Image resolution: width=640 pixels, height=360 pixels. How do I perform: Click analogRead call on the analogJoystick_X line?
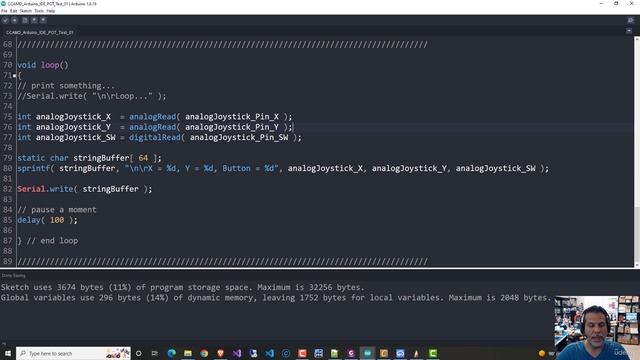pos(153,117)
